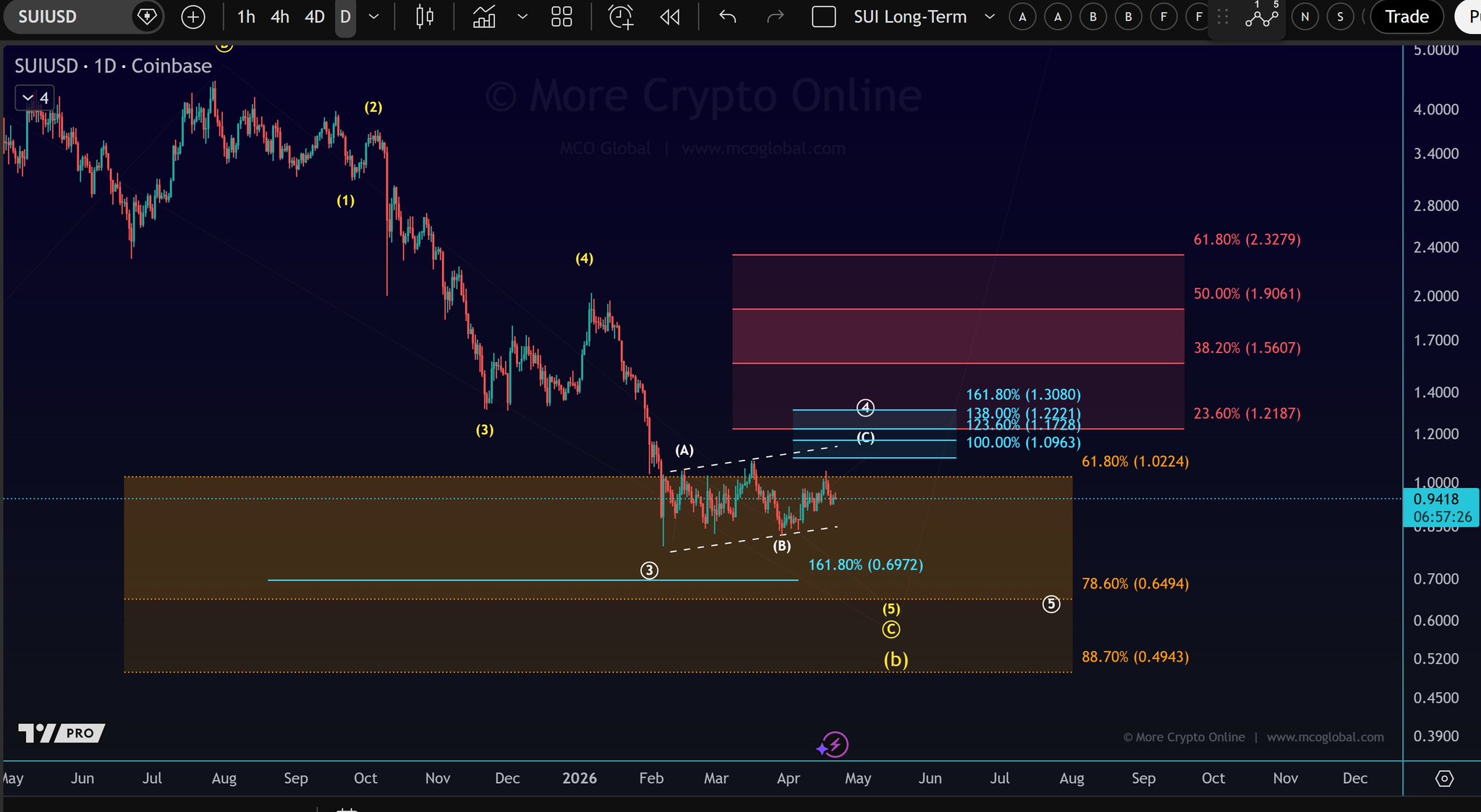The height and width of the screenshot is (812, 1481).
Task: Open the candlestick chart type selector
Action: tap(425, 17)
